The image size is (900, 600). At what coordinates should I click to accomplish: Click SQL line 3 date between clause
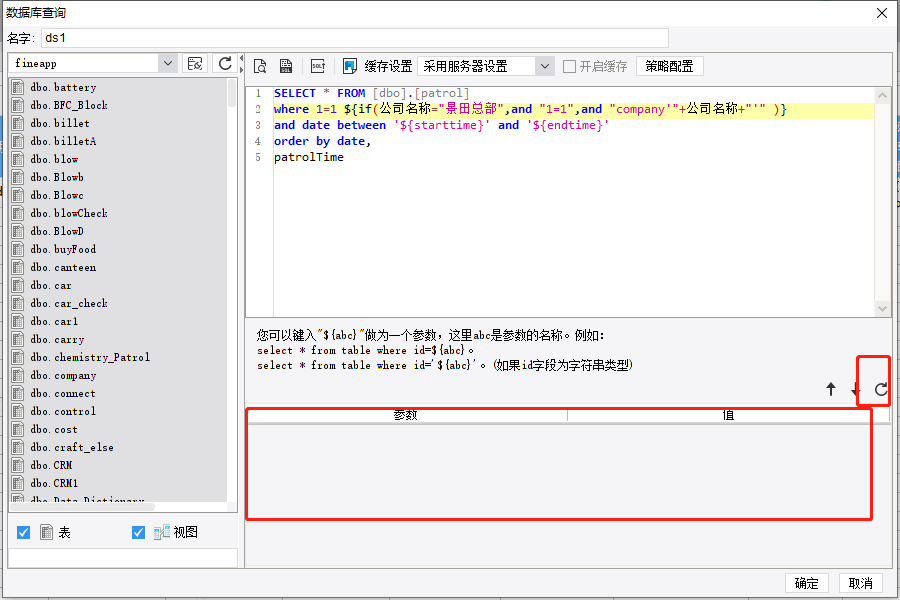coord(441,125)
